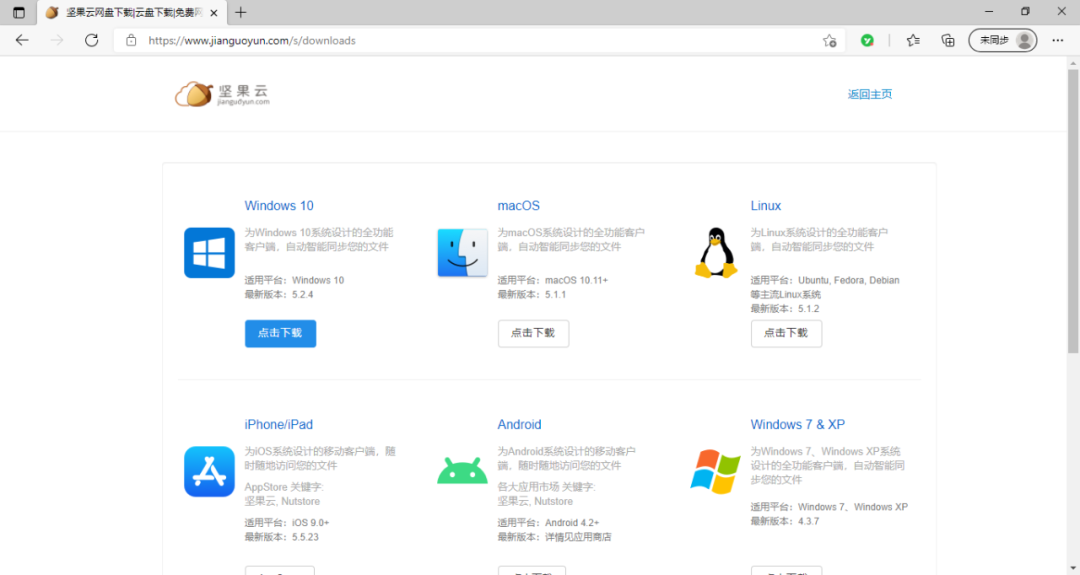The width and height of the screenshot is (1080, 575).
Task: Click text 最新版本: 5.1.2
Action: [x=785, y=309]
